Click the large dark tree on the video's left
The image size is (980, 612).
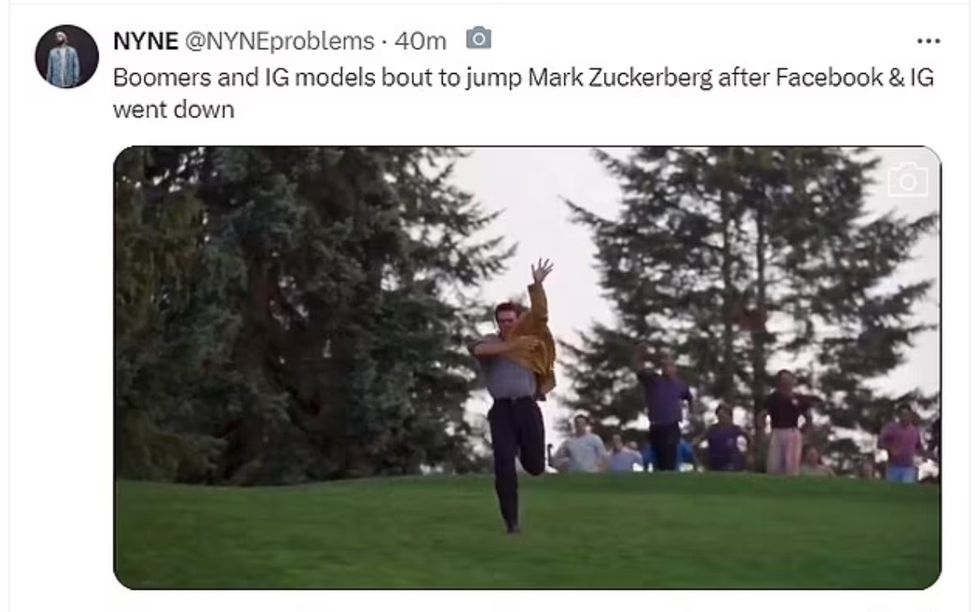[x=294, y=313]
